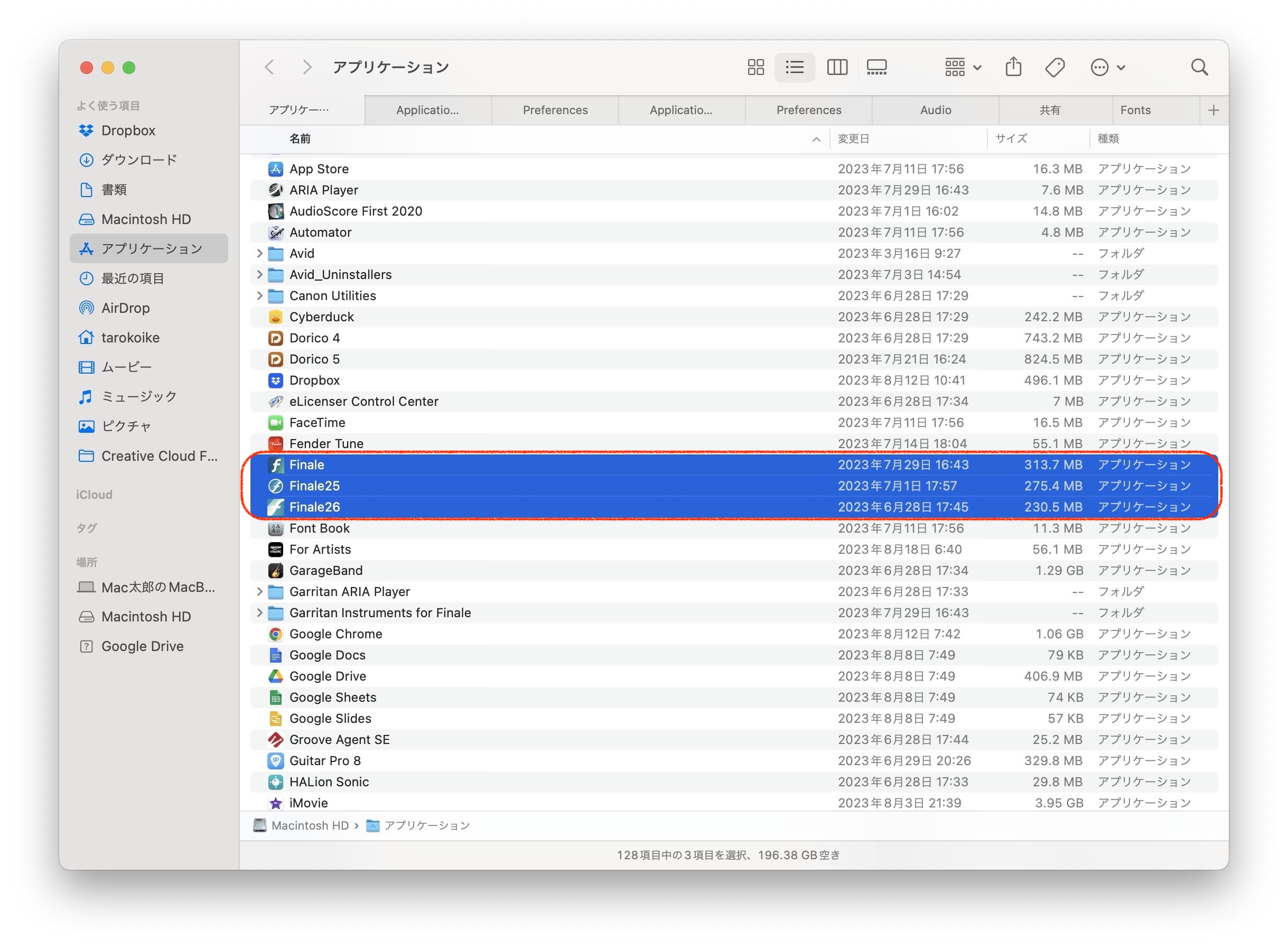Open ムービー in the sidebar
The height and width of the screenshot is (948, 1288).
coord(149,367)
